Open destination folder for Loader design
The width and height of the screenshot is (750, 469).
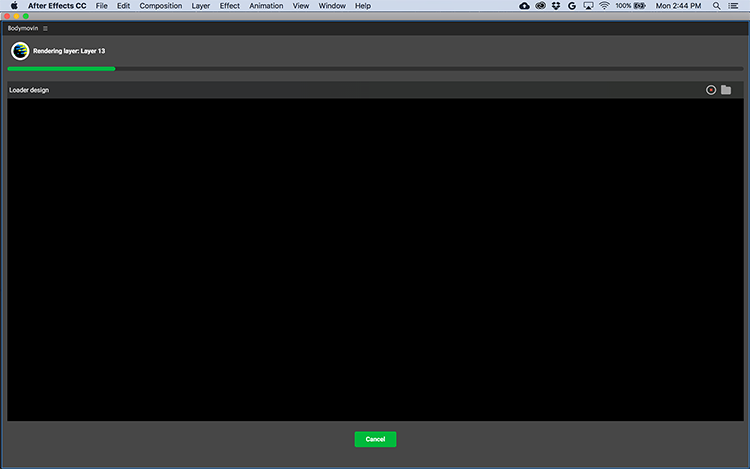(726, 89)
